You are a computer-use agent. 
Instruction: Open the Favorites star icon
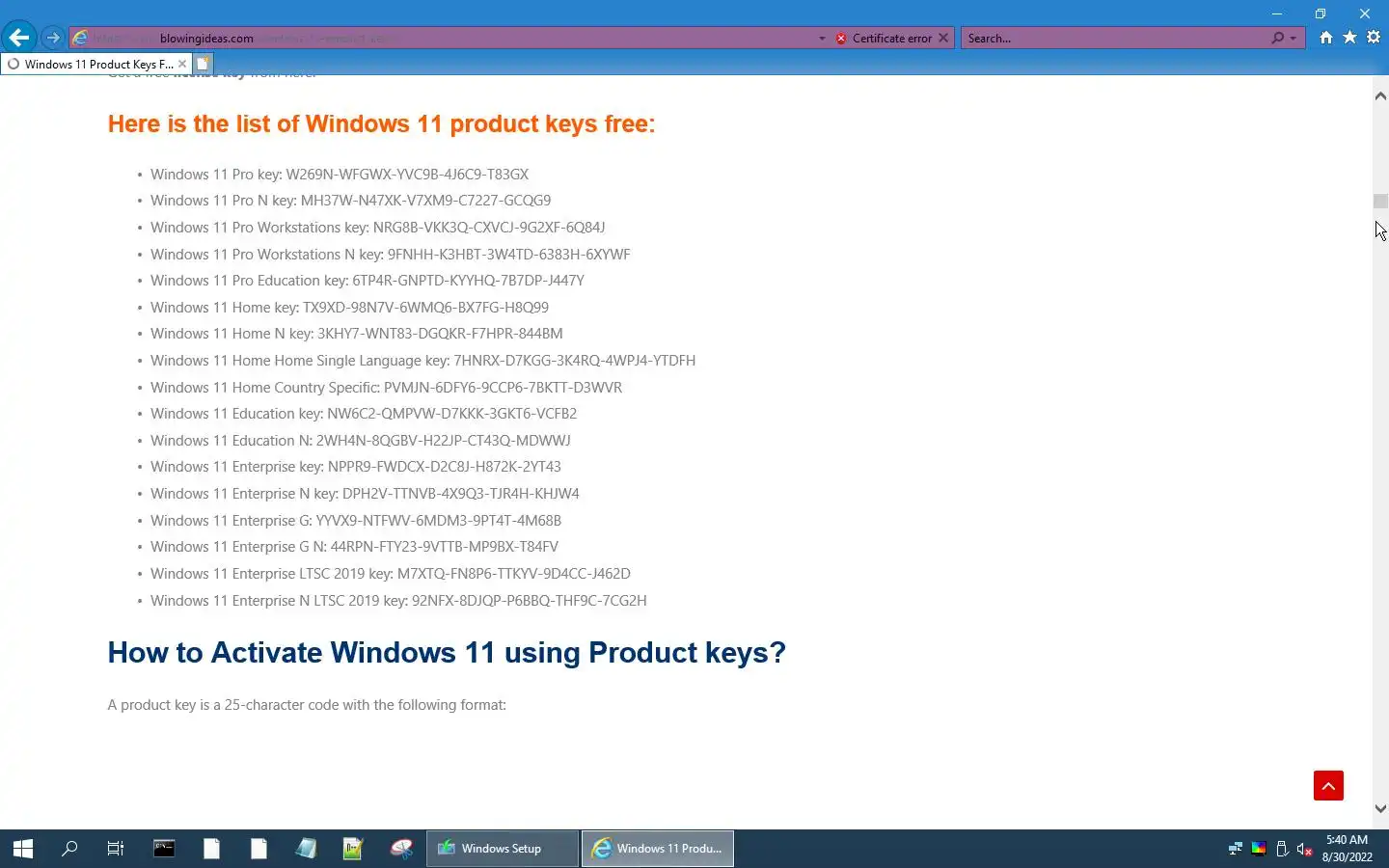[1349, 38]
